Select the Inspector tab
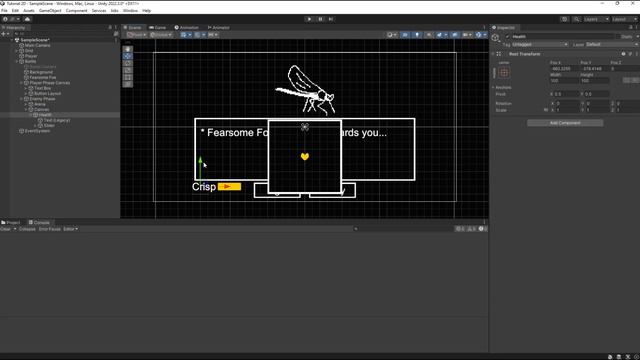This screenshot has width=640, height=360. tap(503, 28)
